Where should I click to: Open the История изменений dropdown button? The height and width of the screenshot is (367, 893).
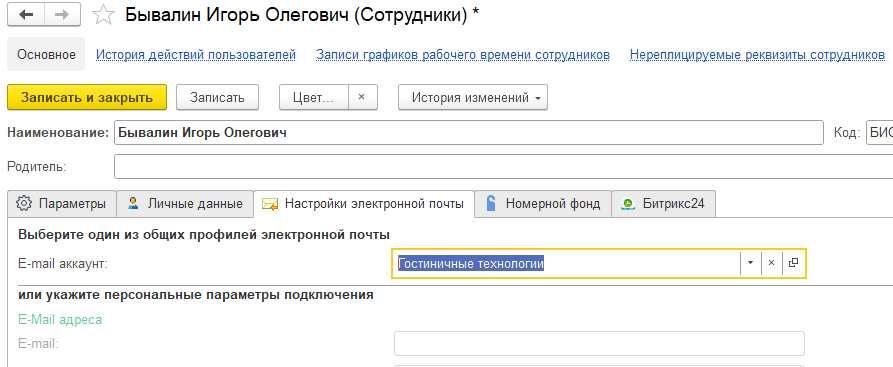[x=473, y=97]
